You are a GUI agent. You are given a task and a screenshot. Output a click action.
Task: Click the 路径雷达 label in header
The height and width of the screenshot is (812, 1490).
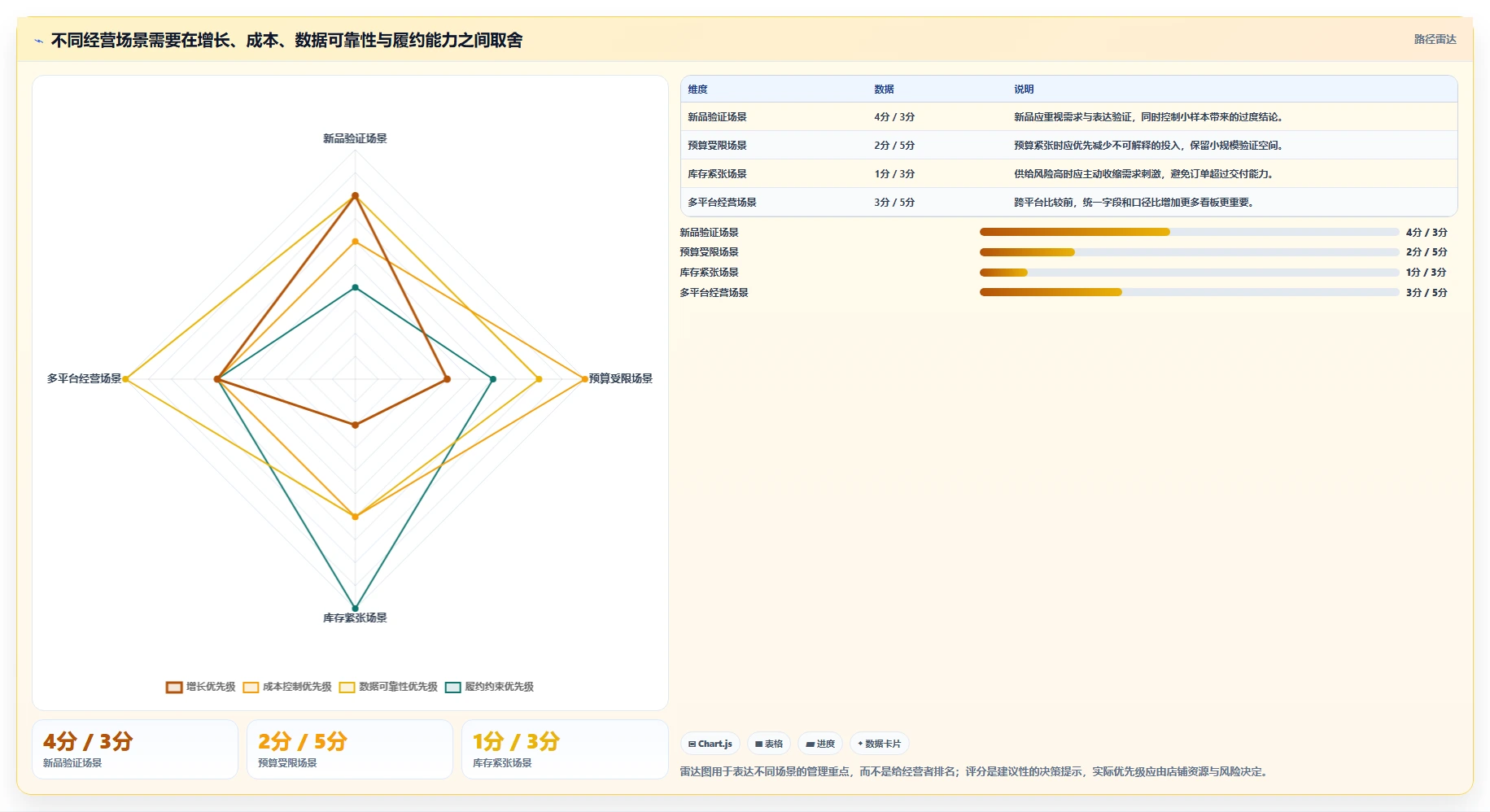1435,39
